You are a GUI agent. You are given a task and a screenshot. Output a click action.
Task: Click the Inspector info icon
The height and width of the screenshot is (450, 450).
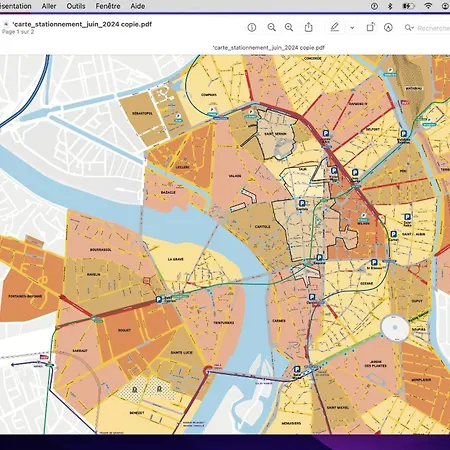(x=252, y=28)
